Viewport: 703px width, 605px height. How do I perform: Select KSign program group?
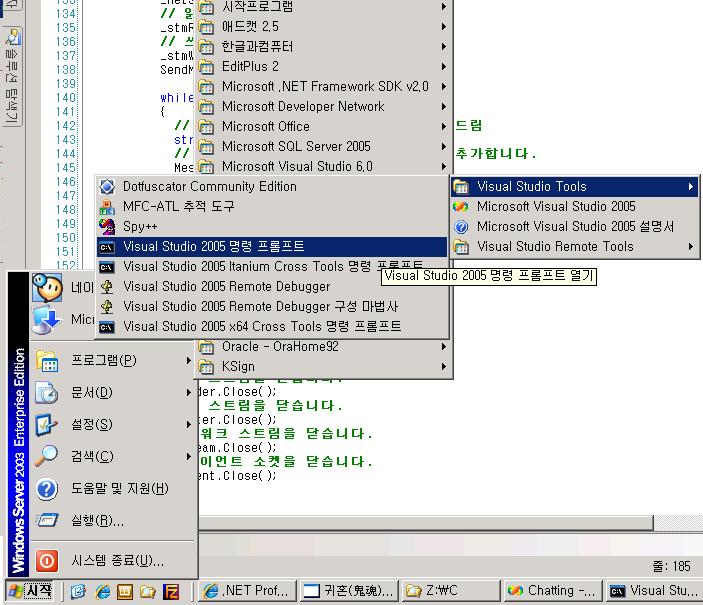coord(323,367)
